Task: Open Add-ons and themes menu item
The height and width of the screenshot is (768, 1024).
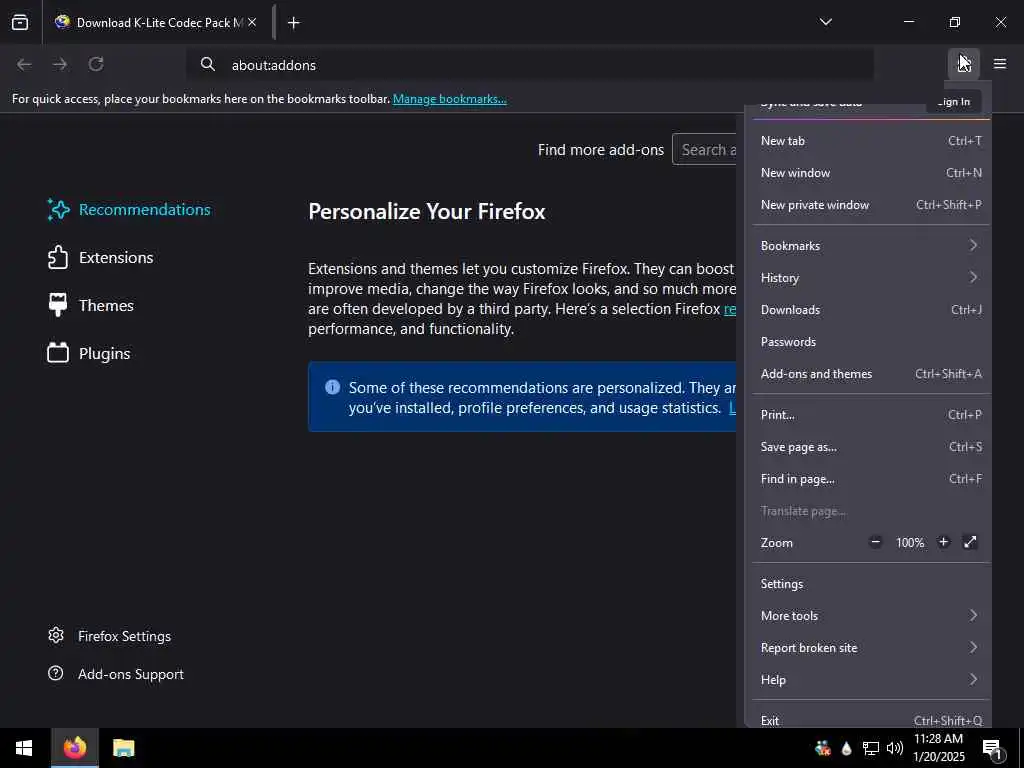Action: coord(871,374)
